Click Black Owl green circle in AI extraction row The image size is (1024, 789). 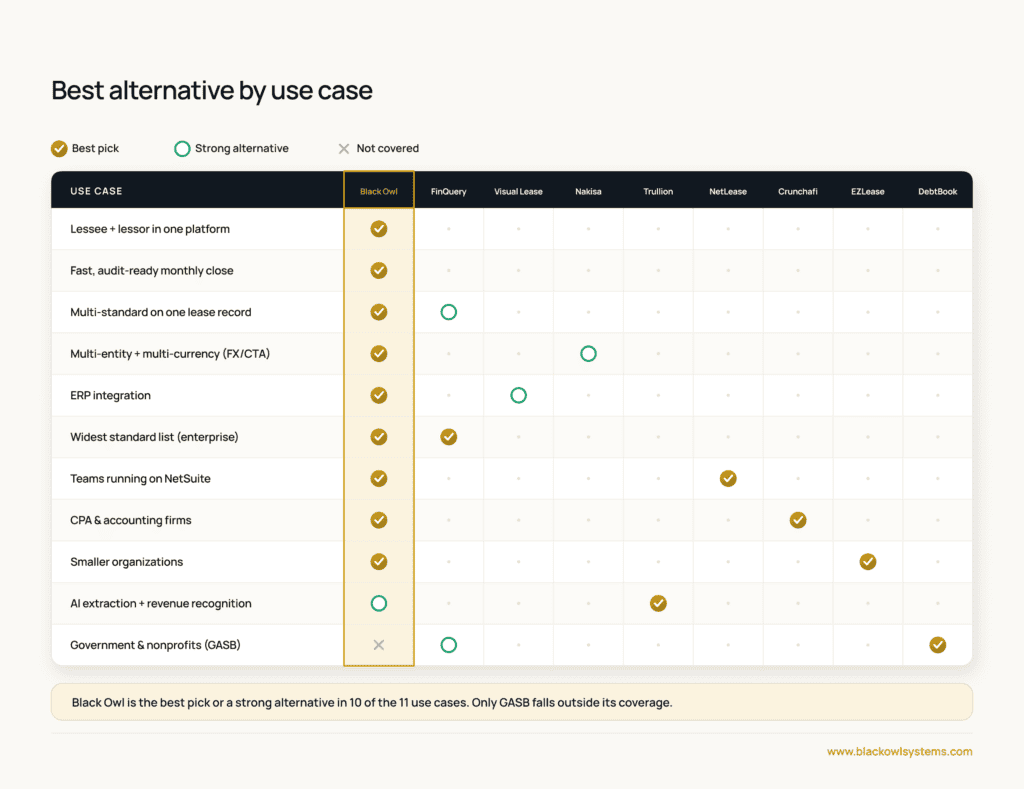[x=379, y=604]
